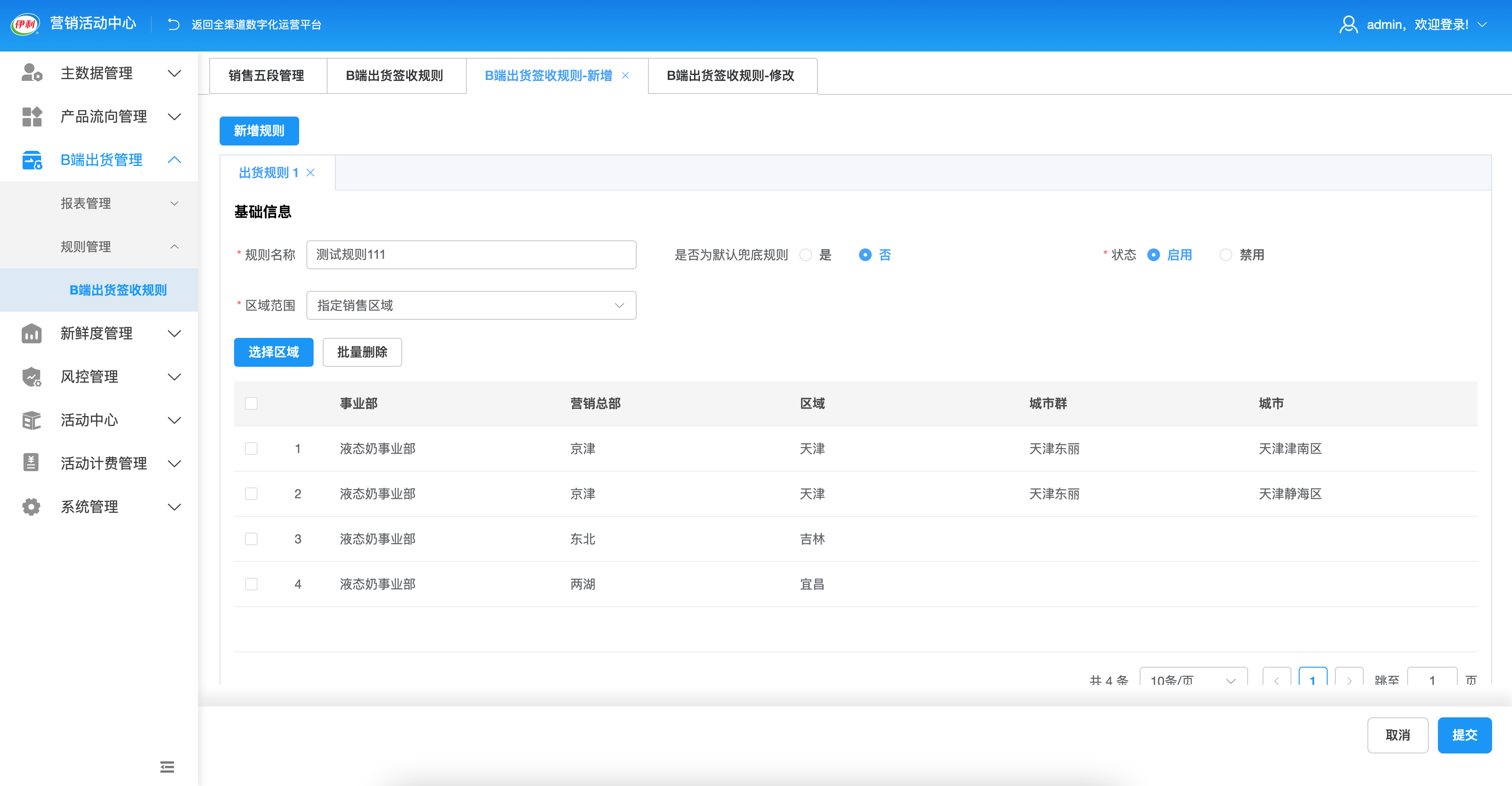1512x786 pixels.
Task: Click the 系统管理 gear icon
Action: click(x=32, y=507)
